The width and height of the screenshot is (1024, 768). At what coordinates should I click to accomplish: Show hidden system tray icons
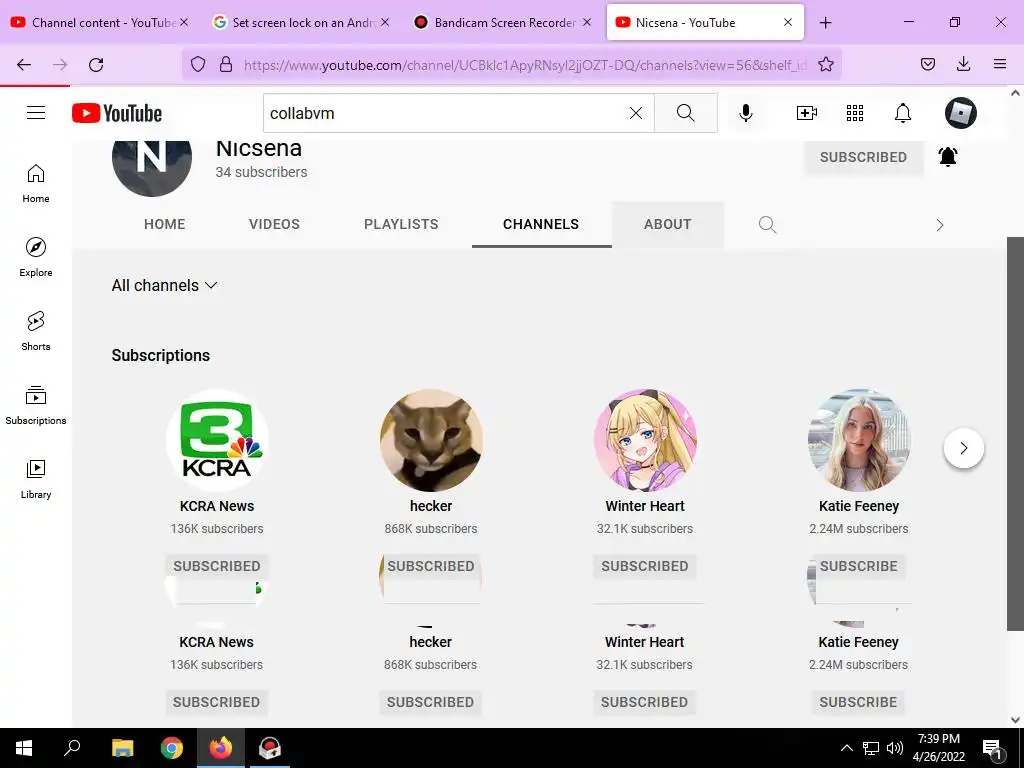tap(846, 748)
